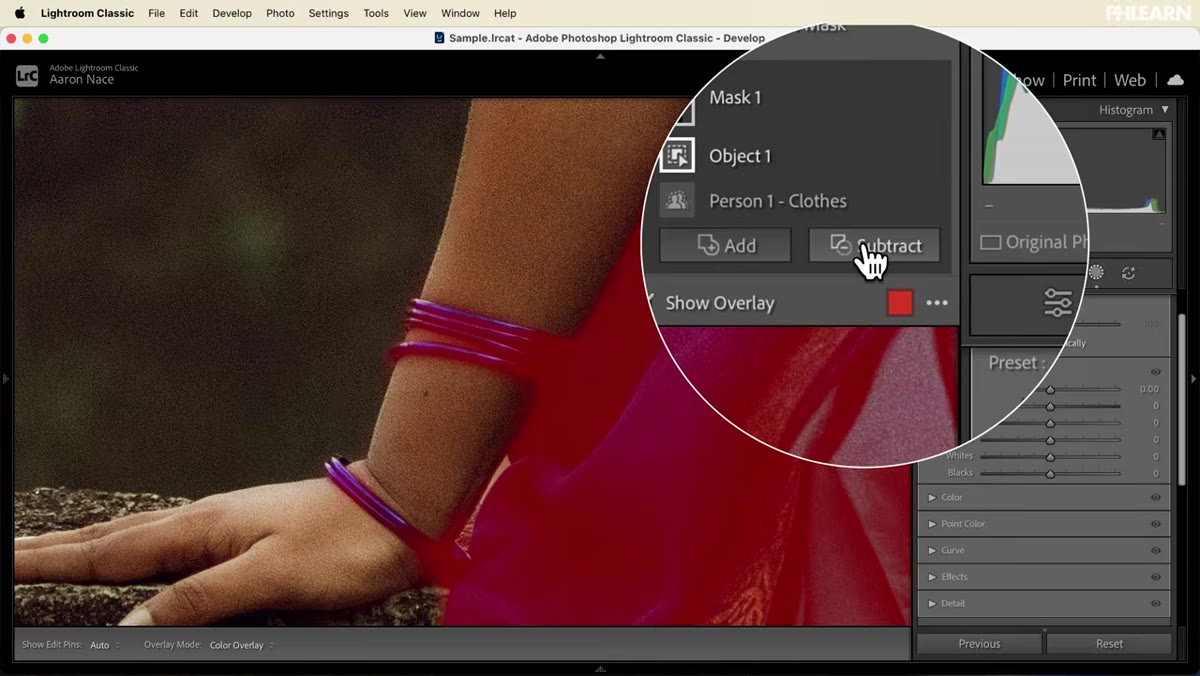The width and height of the screenshot is (1200, 676).
Task: Select the Edit sliders icon
Action: 1058,303
